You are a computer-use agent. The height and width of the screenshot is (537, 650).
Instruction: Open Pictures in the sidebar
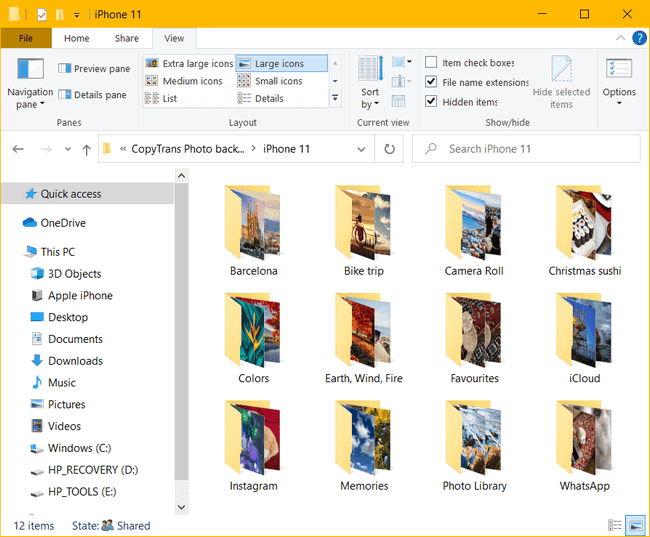tap(58, 404)
